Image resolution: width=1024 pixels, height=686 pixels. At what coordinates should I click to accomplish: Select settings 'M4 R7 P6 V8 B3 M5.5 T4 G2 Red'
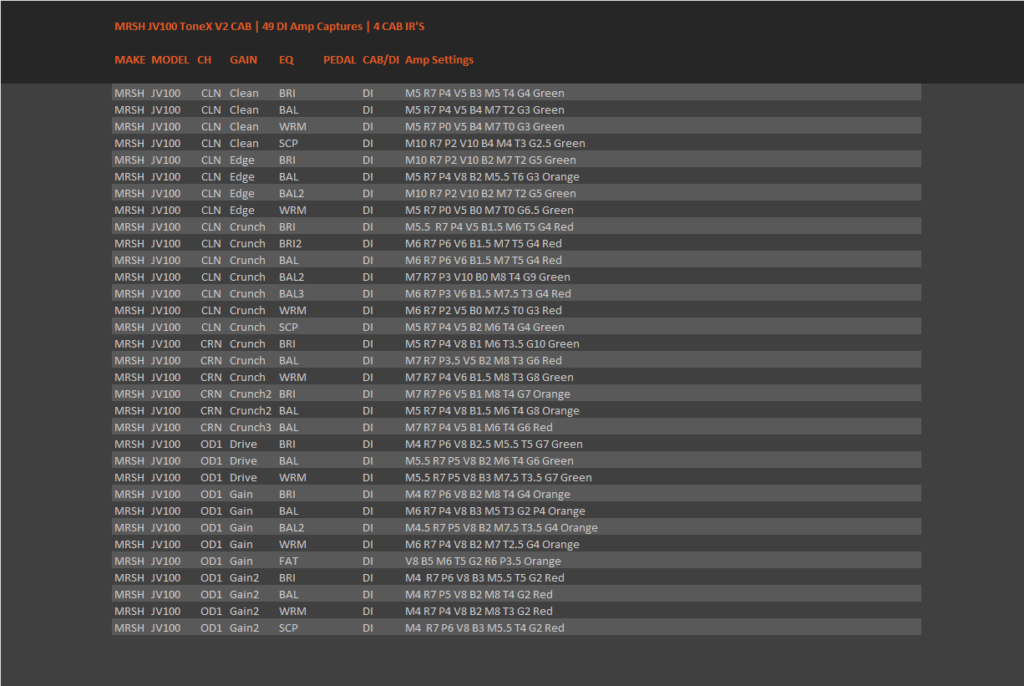tap(485, 629)
